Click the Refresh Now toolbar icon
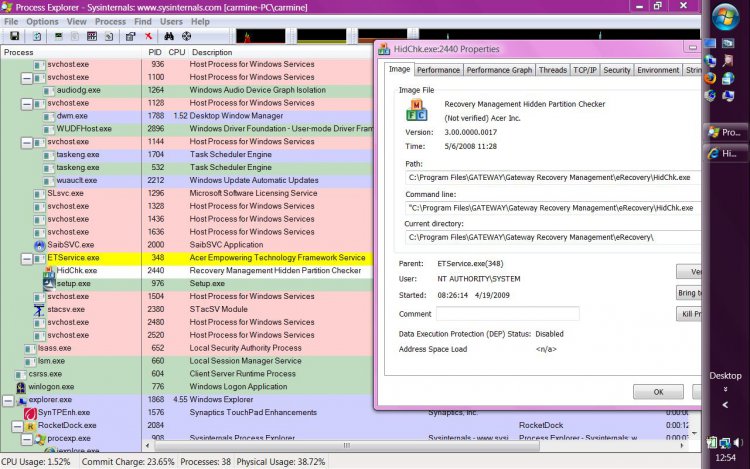This screenshot has height=469, width=750. pos(37,36)
